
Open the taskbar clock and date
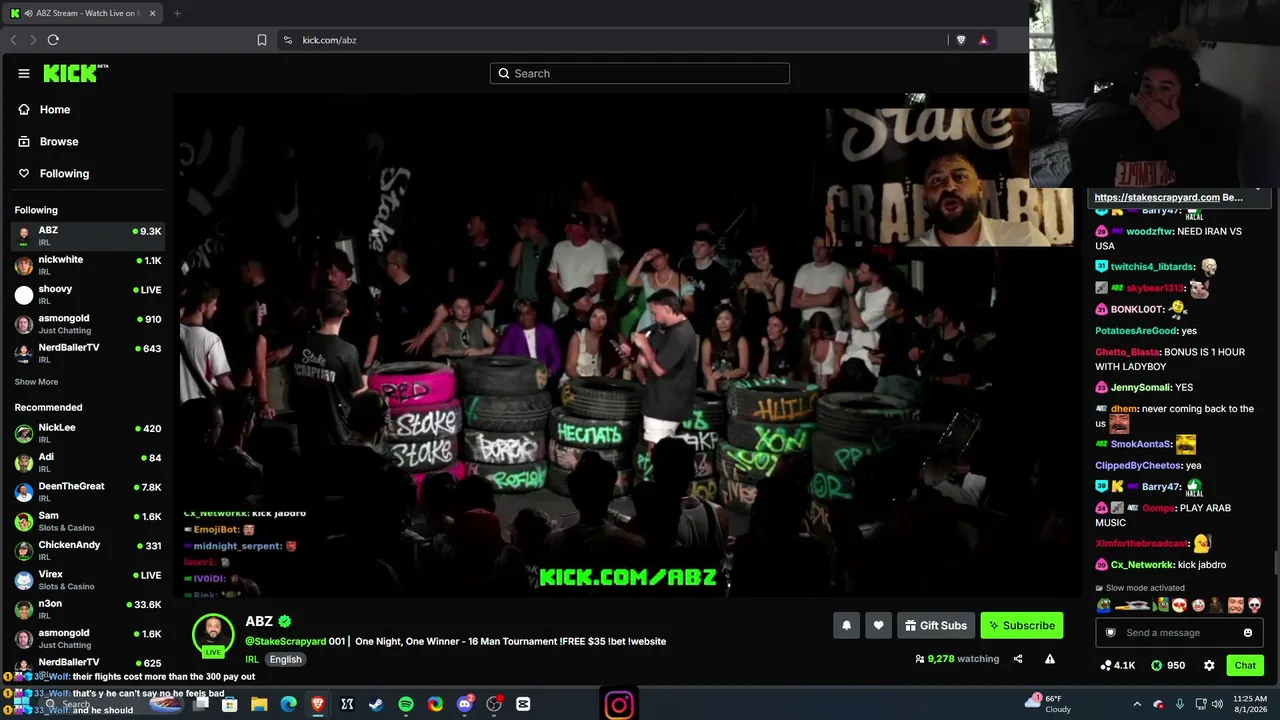pyautogui.click(x=1250, y=704)
